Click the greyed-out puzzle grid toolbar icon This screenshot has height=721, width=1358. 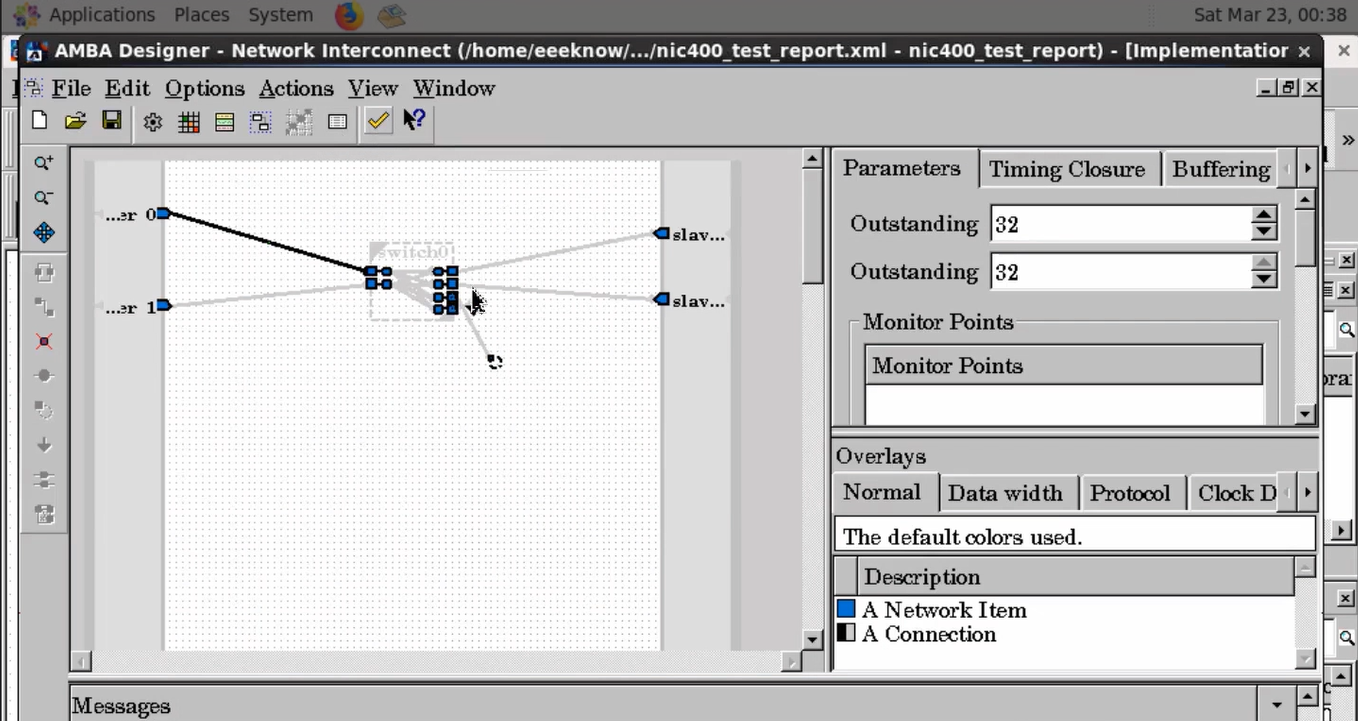pyautogui.click(x=298, y=122)
